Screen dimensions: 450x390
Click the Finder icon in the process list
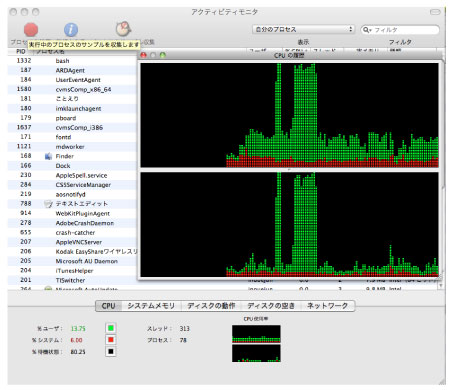48,156
